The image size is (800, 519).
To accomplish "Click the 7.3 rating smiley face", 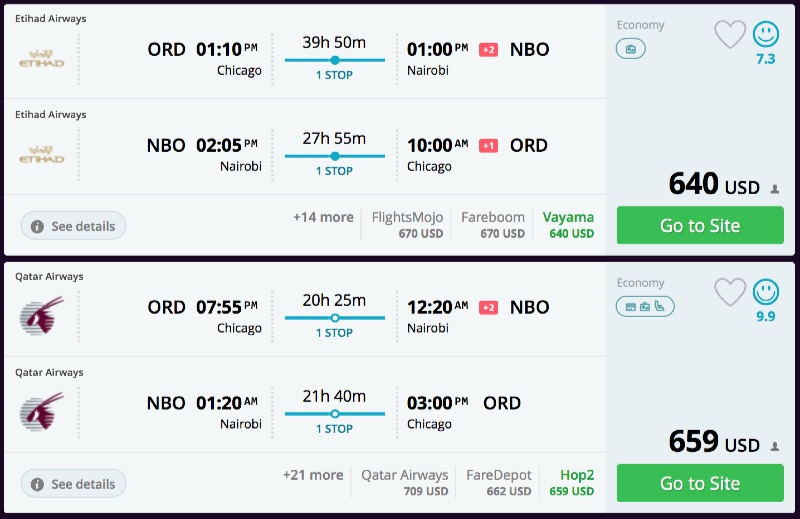I will [766, 35].
